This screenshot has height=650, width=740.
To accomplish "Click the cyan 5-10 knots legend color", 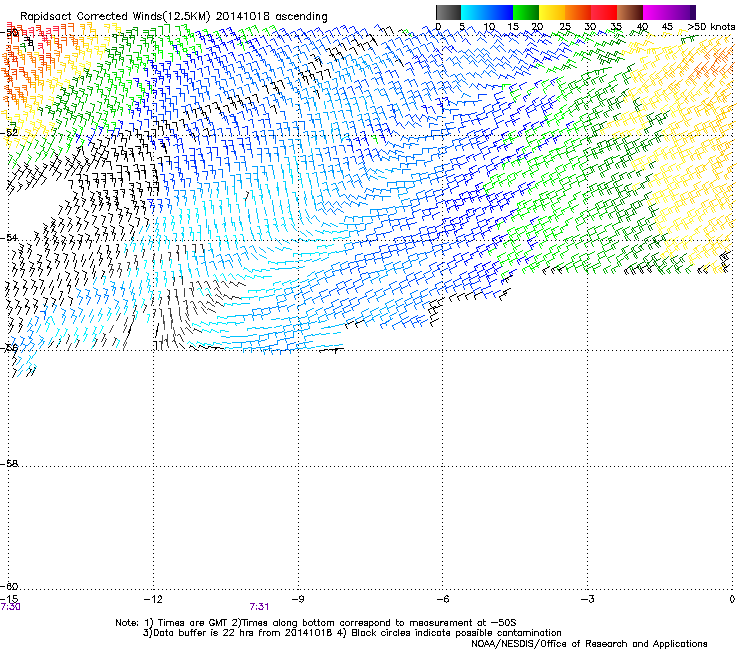I will (474, 12).
